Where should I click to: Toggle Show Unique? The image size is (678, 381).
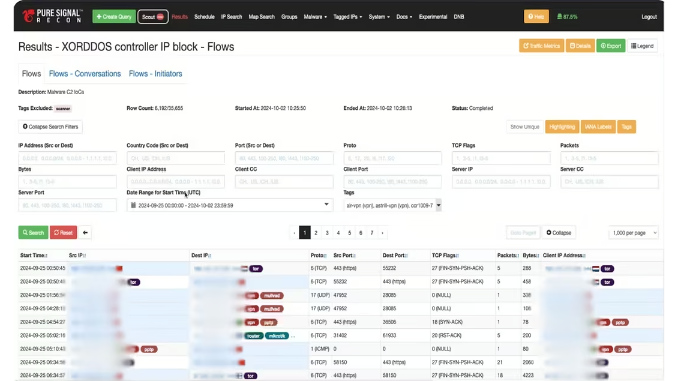point(524,127)
